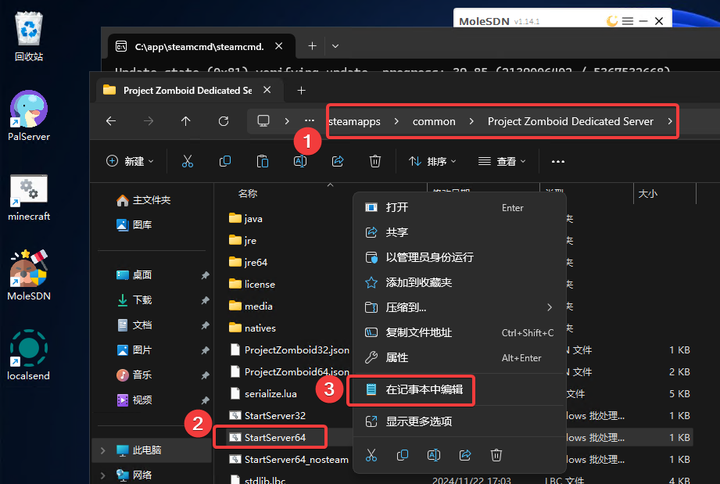Click the Paste icon in Explorer toolbar

coord(262,161)
